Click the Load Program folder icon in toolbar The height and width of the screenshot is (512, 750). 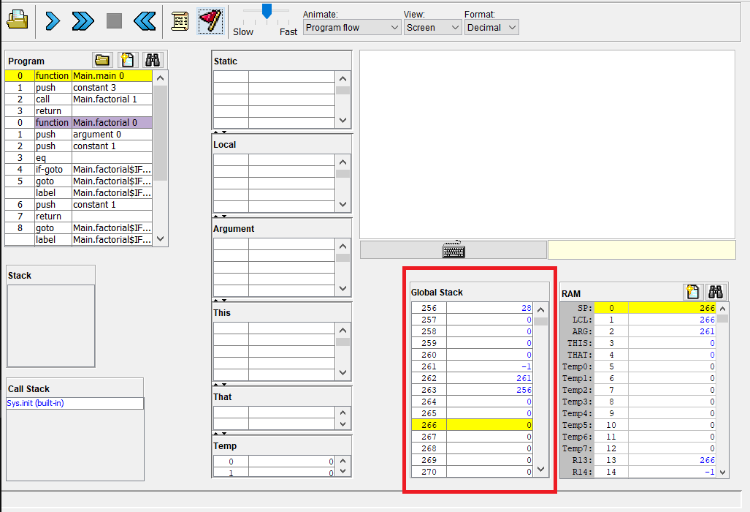pyautogui.click(x=17, y=20)
